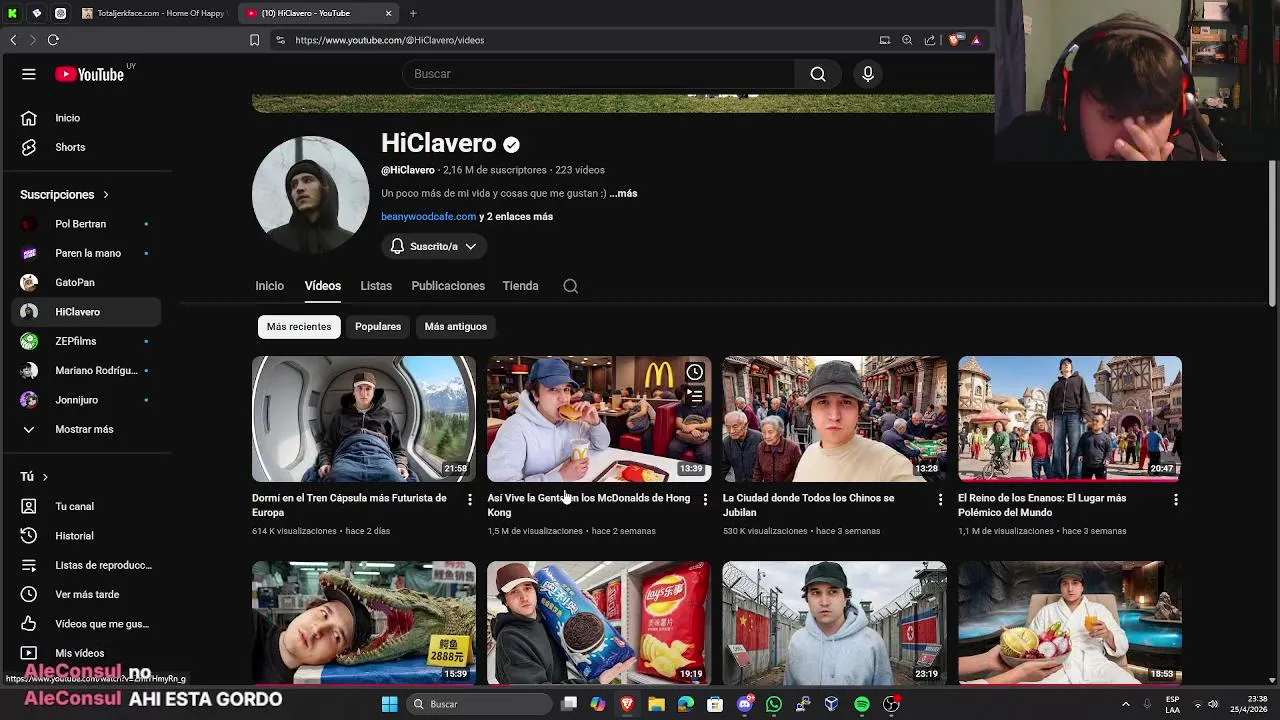The height and width of the screenshot is (720, 1280).
Task: Start voice search with the microphone icon
Action: [868, 74]
